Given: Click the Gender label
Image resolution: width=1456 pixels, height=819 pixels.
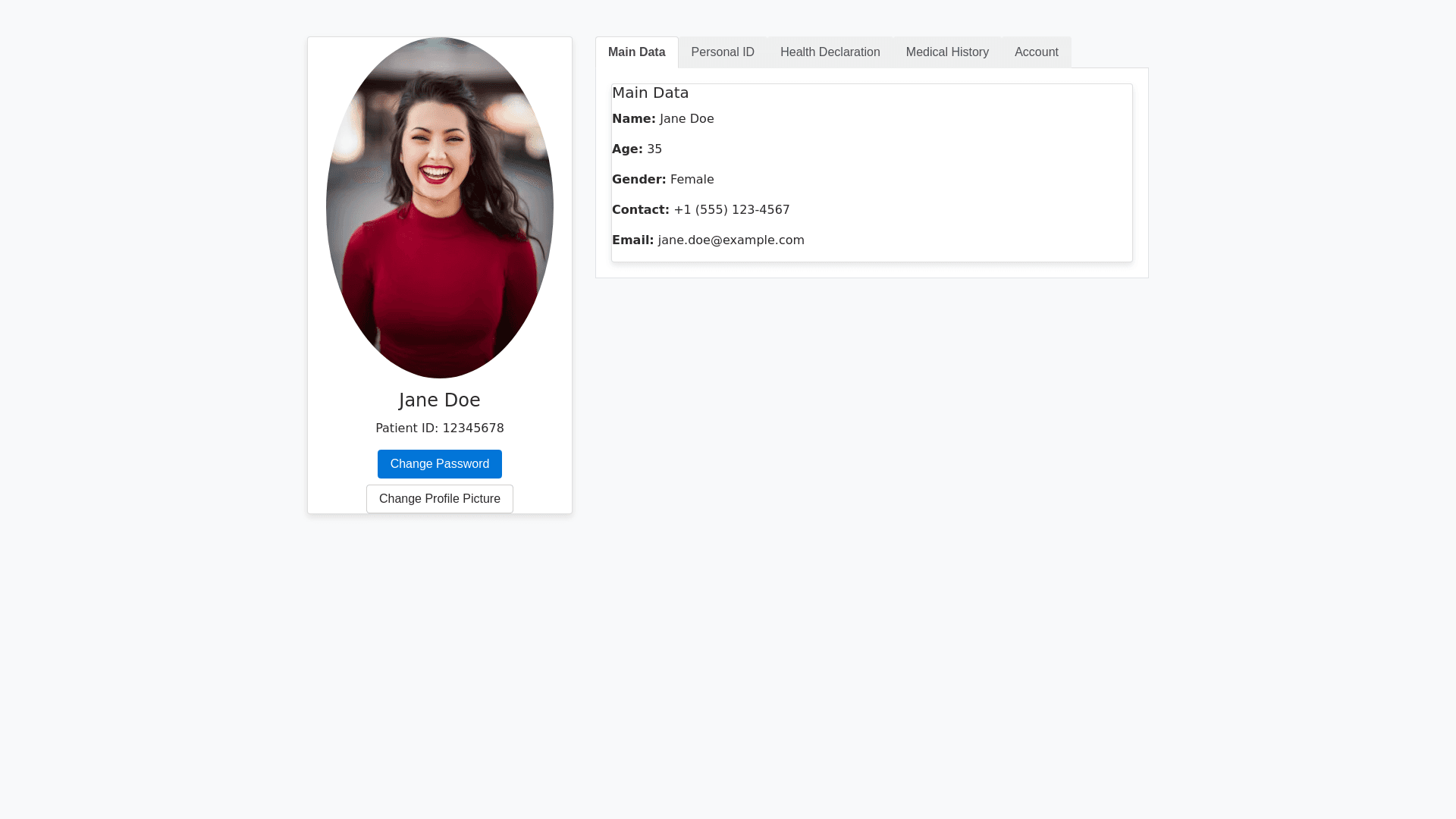Looking at the screenshot, I should coord(639,180).
